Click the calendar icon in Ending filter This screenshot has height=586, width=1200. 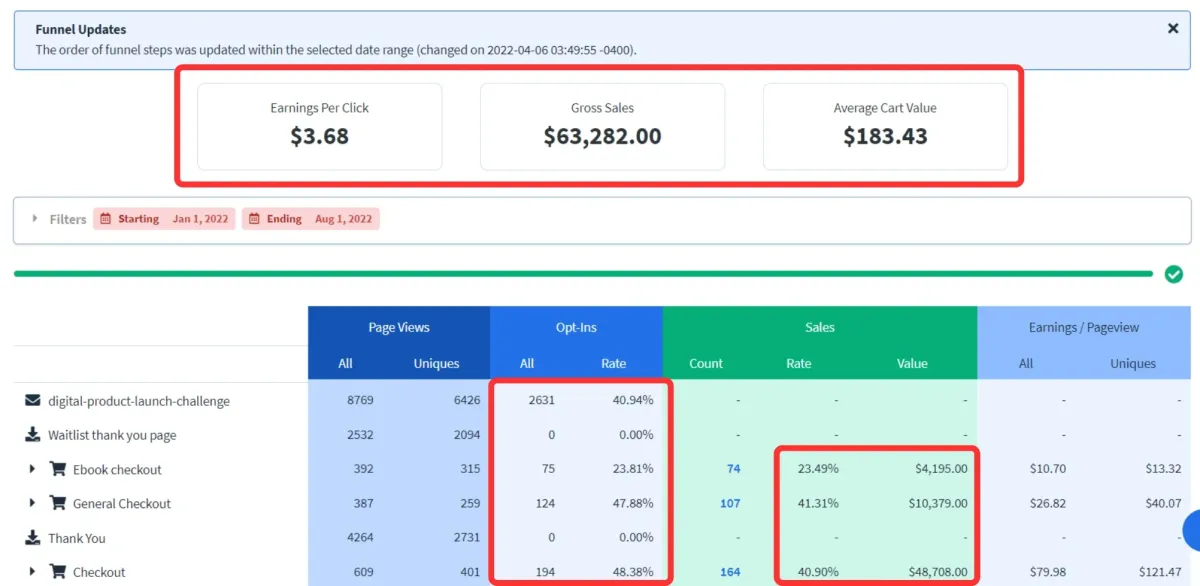tap(254, 219)
